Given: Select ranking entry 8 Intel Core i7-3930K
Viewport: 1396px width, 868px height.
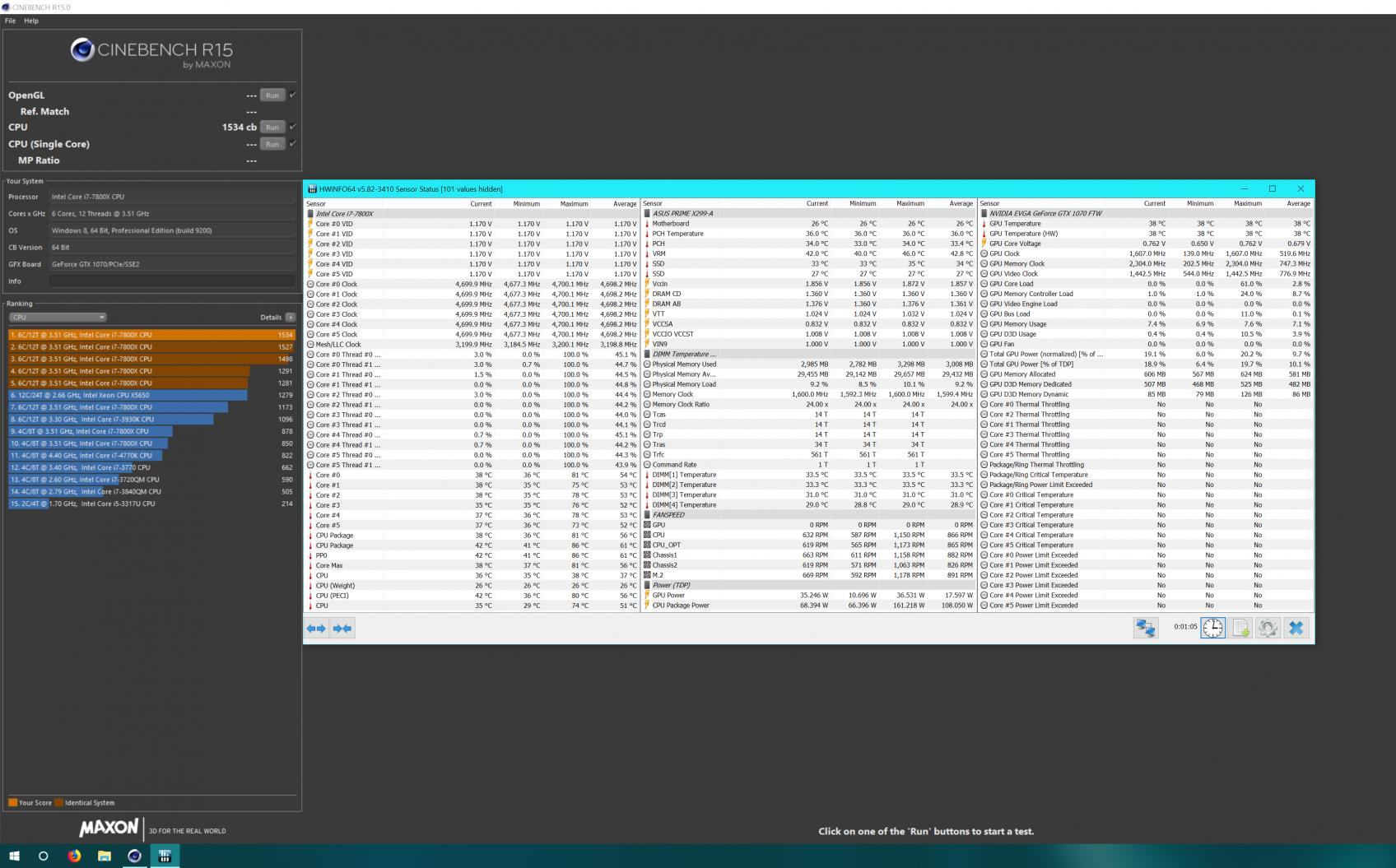Looking at the screenshot, I should (x=151, y=420).
